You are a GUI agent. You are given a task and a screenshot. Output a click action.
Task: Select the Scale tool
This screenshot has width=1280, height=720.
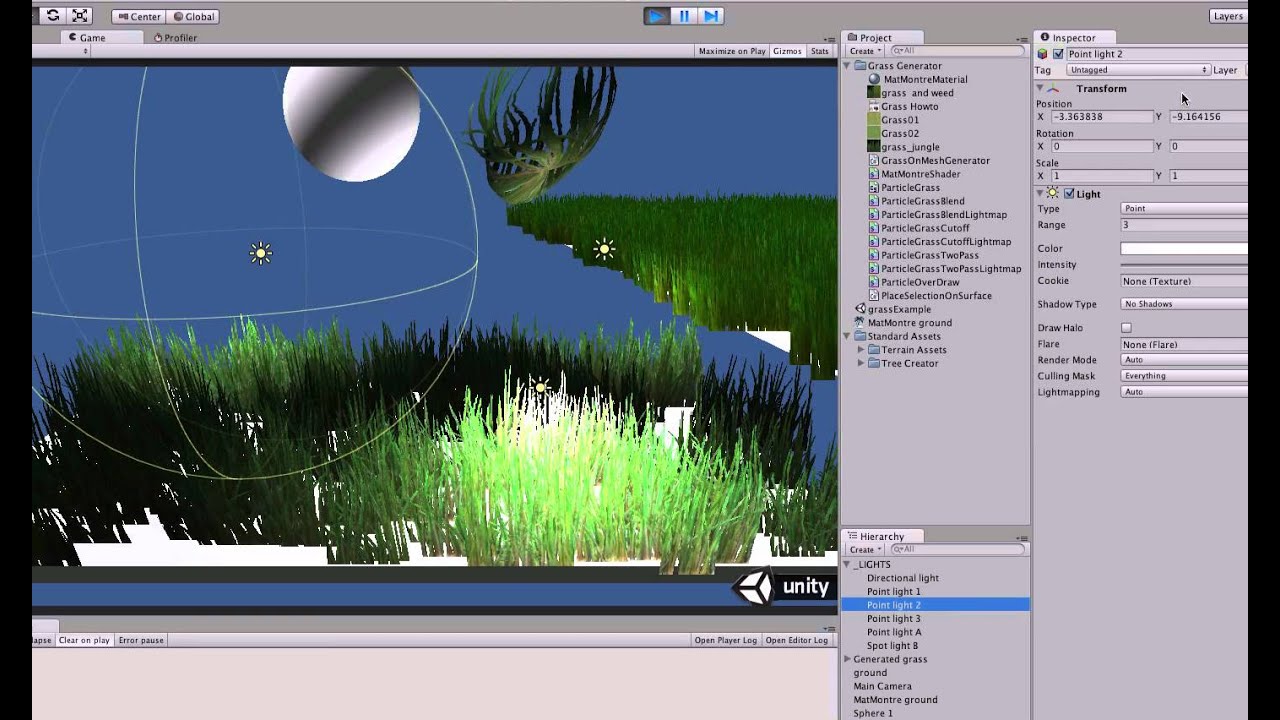click(x=80, y=15)
